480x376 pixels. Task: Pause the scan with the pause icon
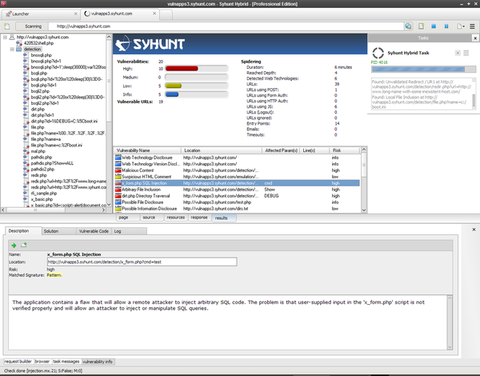coord(446,26)
